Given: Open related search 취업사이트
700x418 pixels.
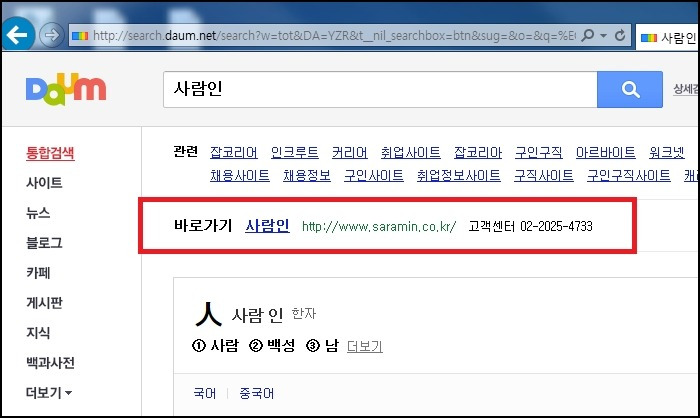Looking at the screenshot, I should coord(411,153).
